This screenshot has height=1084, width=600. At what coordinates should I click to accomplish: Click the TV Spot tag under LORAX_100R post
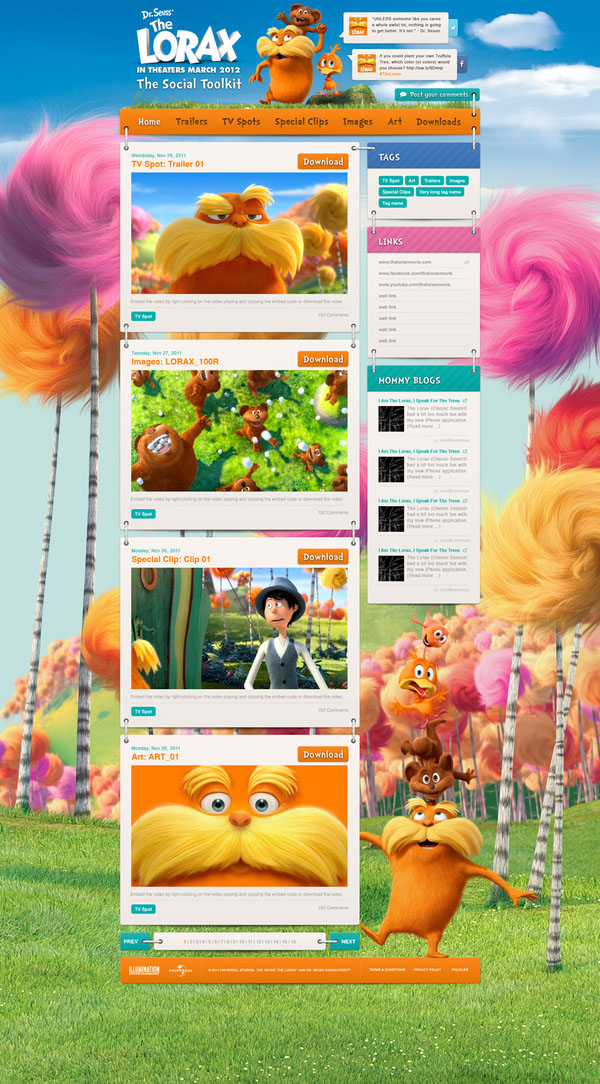pos(143,514)
